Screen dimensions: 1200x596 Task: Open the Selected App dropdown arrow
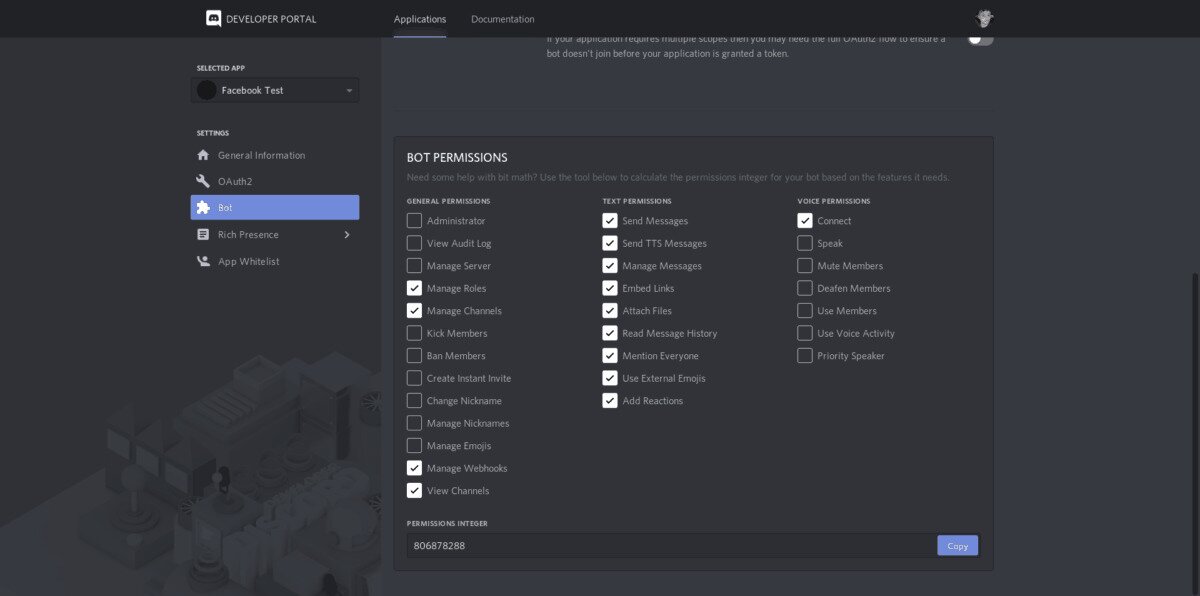click(x=349, y=91)
